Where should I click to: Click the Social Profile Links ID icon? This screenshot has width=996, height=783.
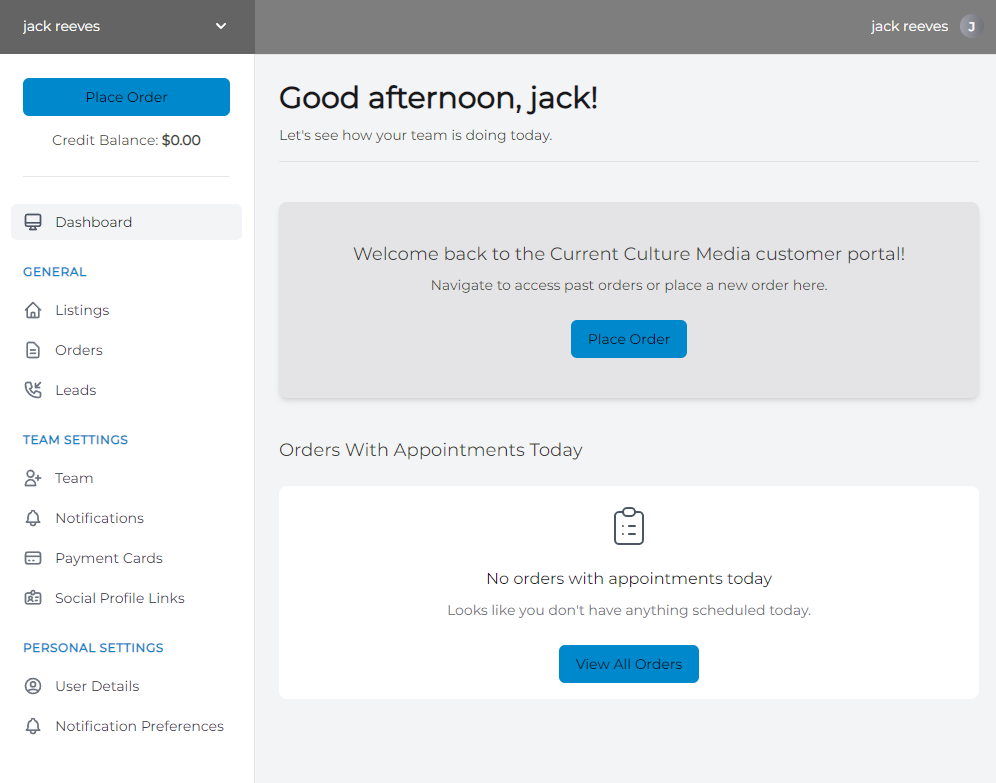(x=33, y=598)
